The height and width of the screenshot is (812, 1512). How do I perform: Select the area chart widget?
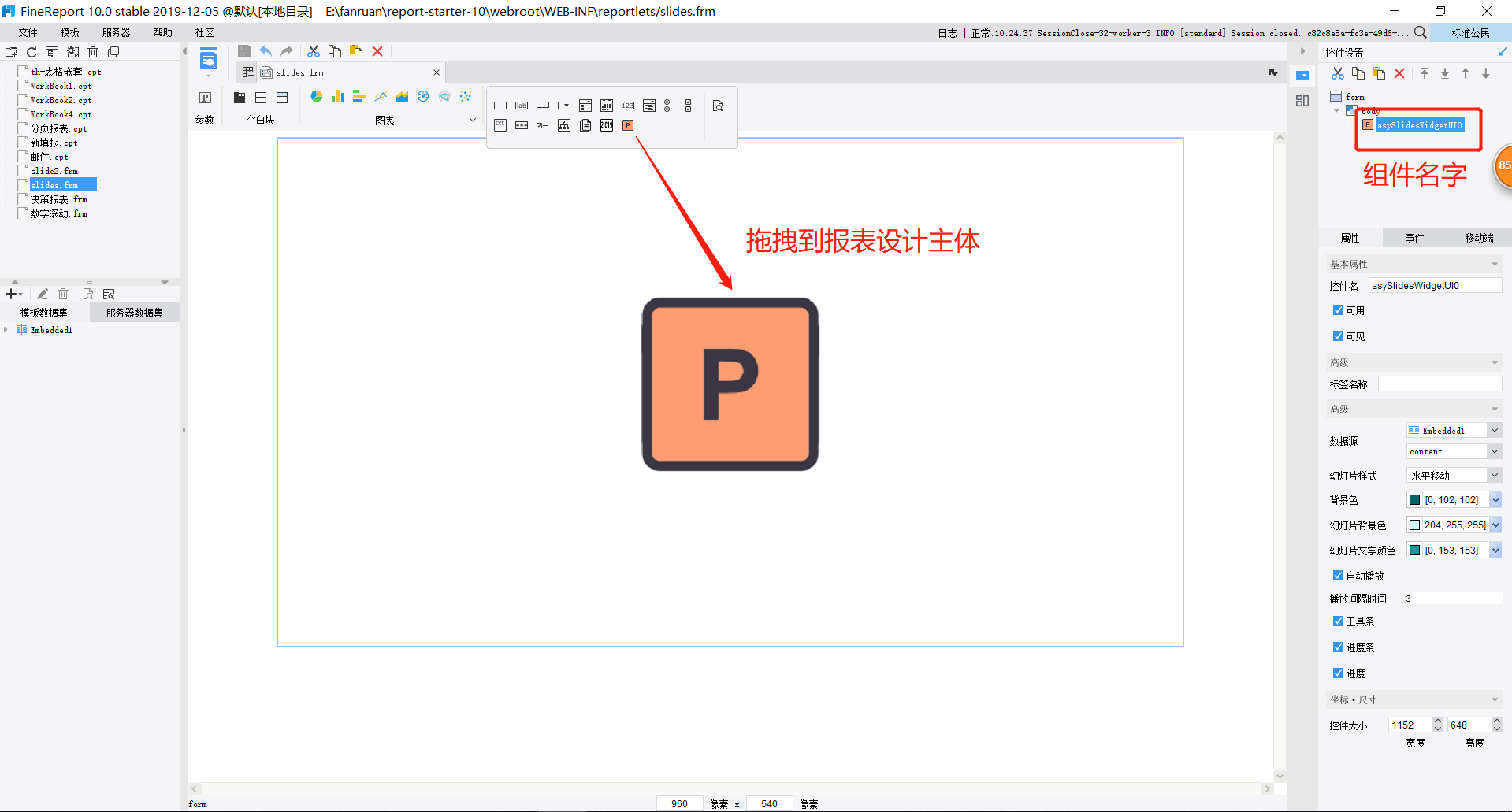(x=402, y=96)
